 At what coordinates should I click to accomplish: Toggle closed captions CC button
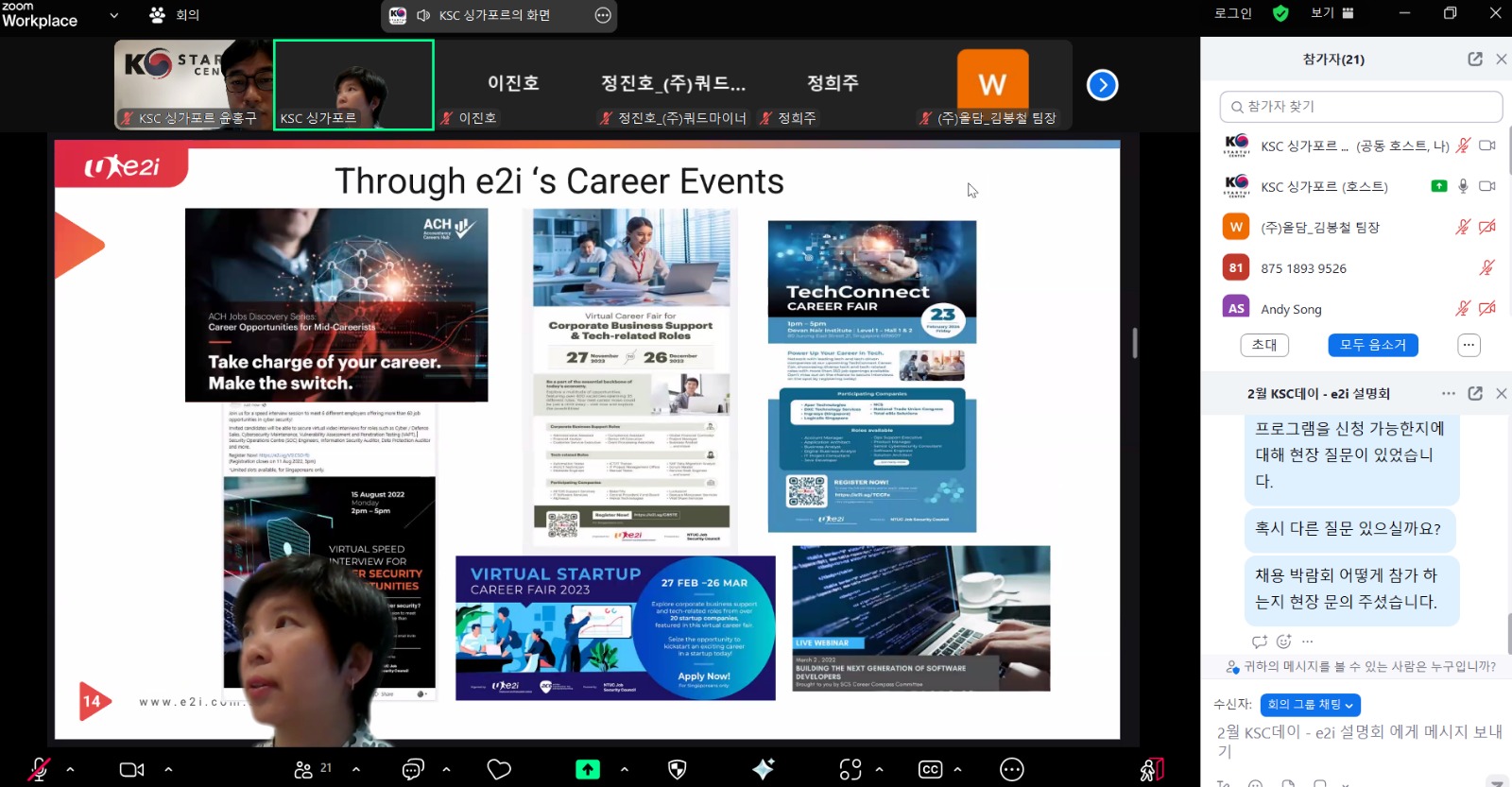[931, 770]
